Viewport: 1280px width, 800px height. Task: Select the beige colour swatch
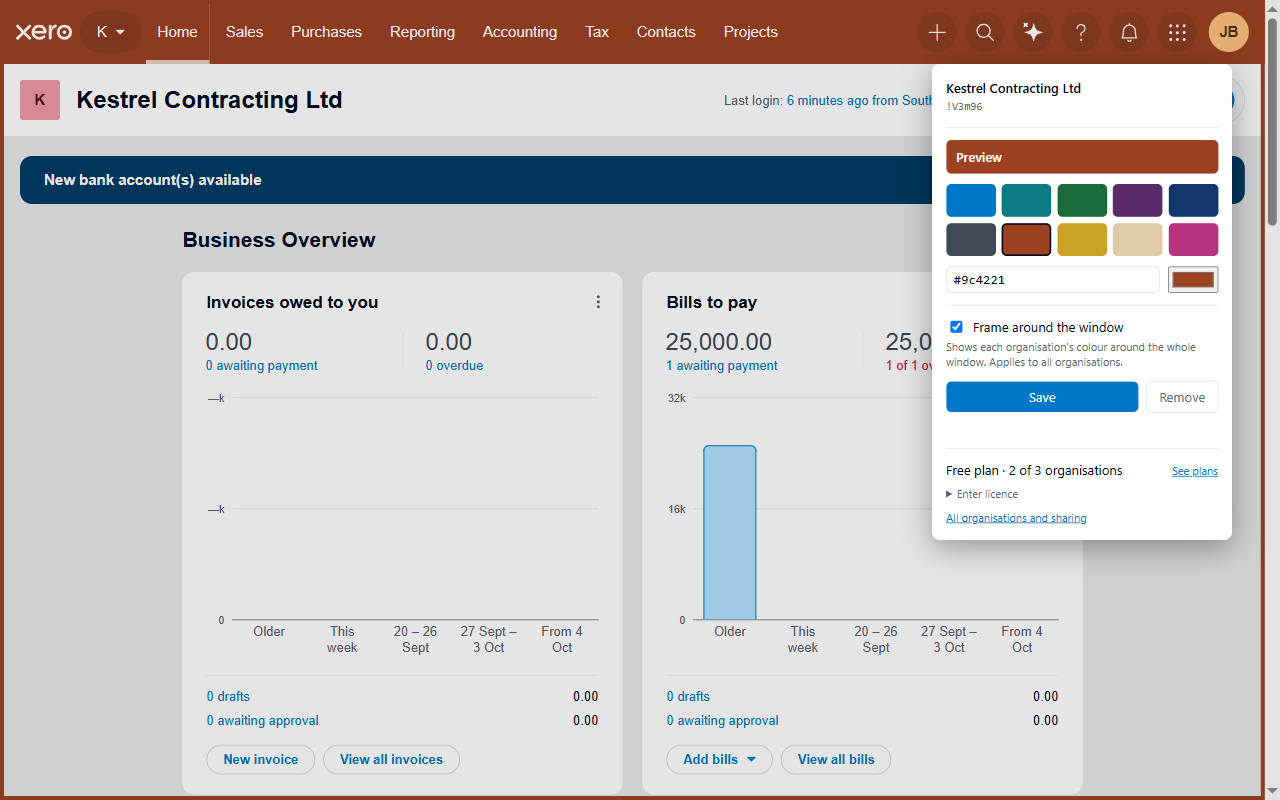[x=1137, y=240]
